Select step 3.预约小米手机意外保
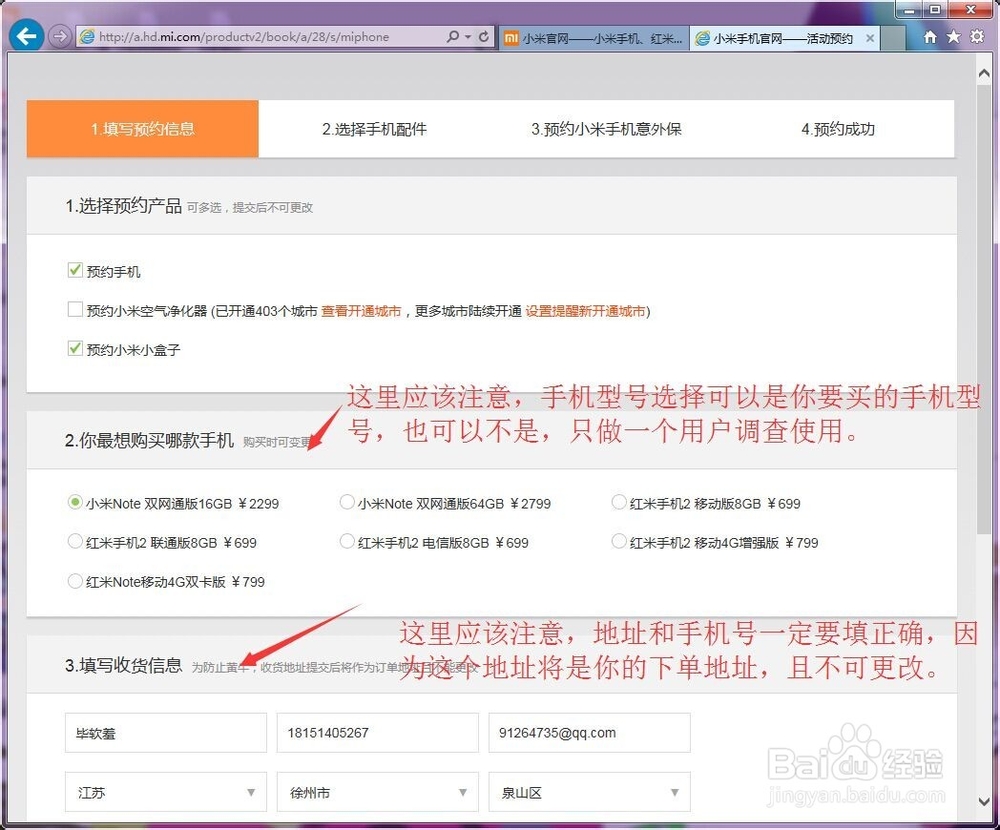The width and height of the screenshot is (1000, 830). (607, 129)
